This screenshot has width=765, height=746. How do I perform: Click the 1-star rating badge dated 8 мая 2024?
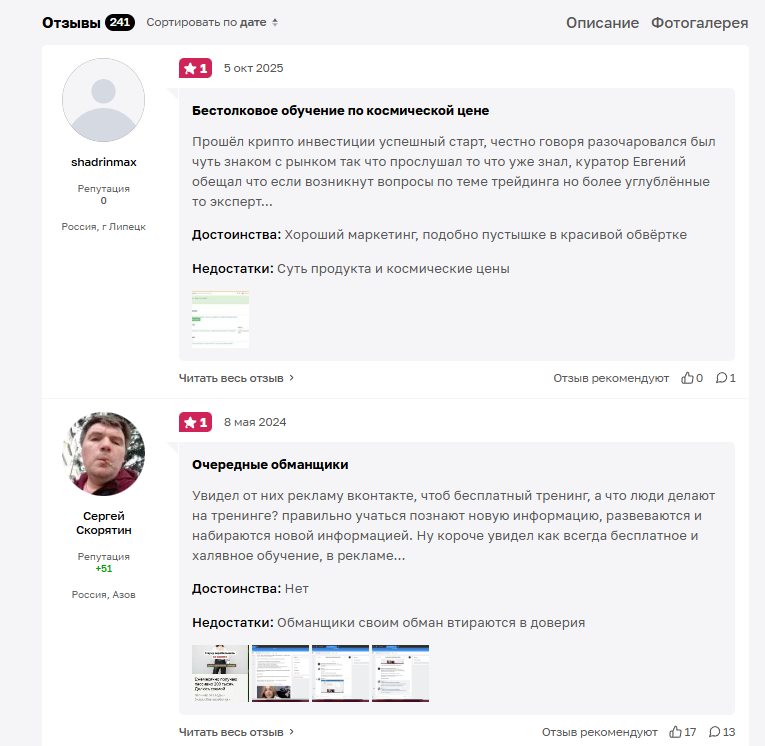pyautogui.click(x=195, y=422)
